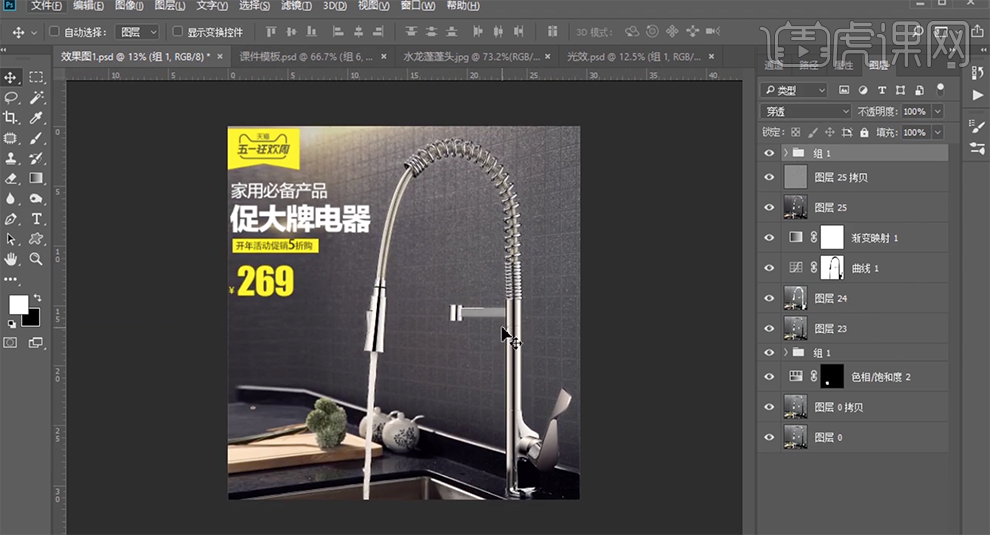Image resolution: width=990 pixels, height=535 pixels.
Task: Reset to default black and white colors
Action: pyautogui.click(x=11, y=324)
